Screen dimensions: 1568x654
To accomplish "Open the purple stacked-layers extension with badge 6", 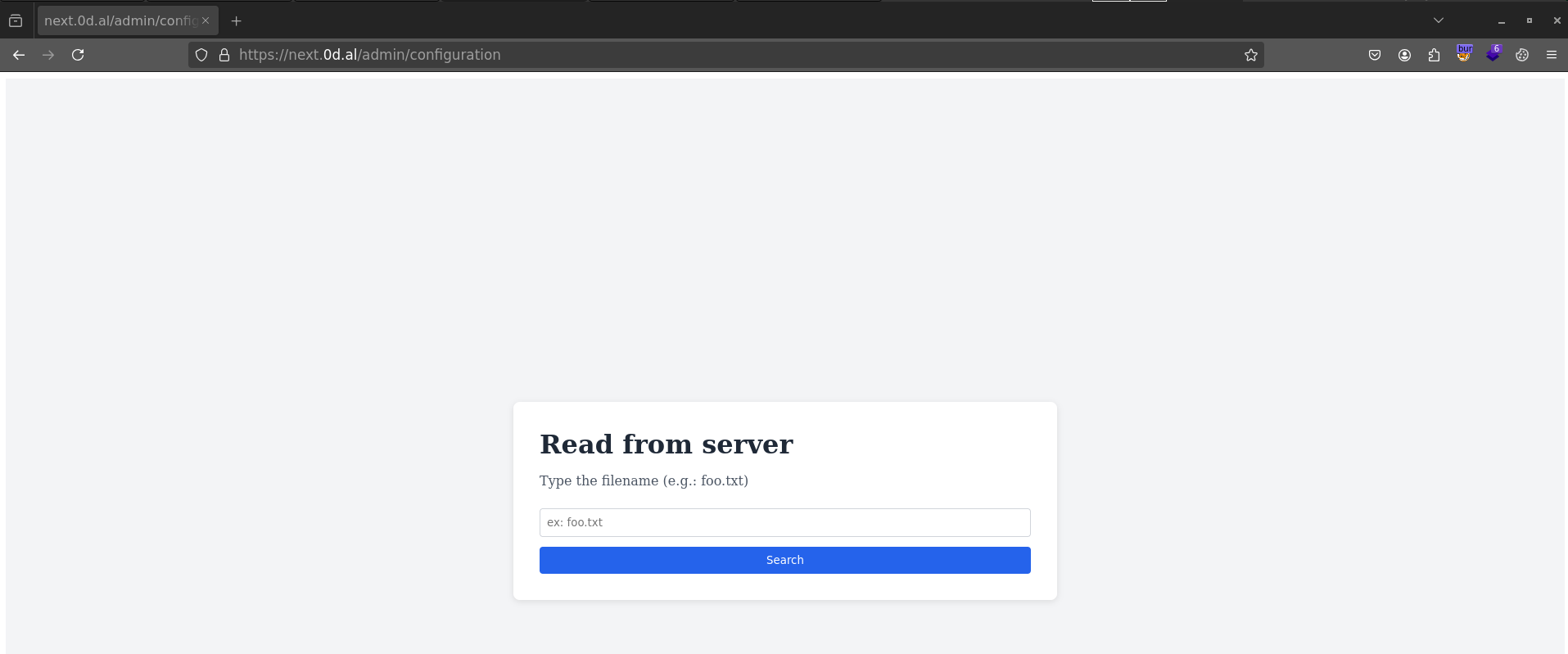I will (1493, 54).
